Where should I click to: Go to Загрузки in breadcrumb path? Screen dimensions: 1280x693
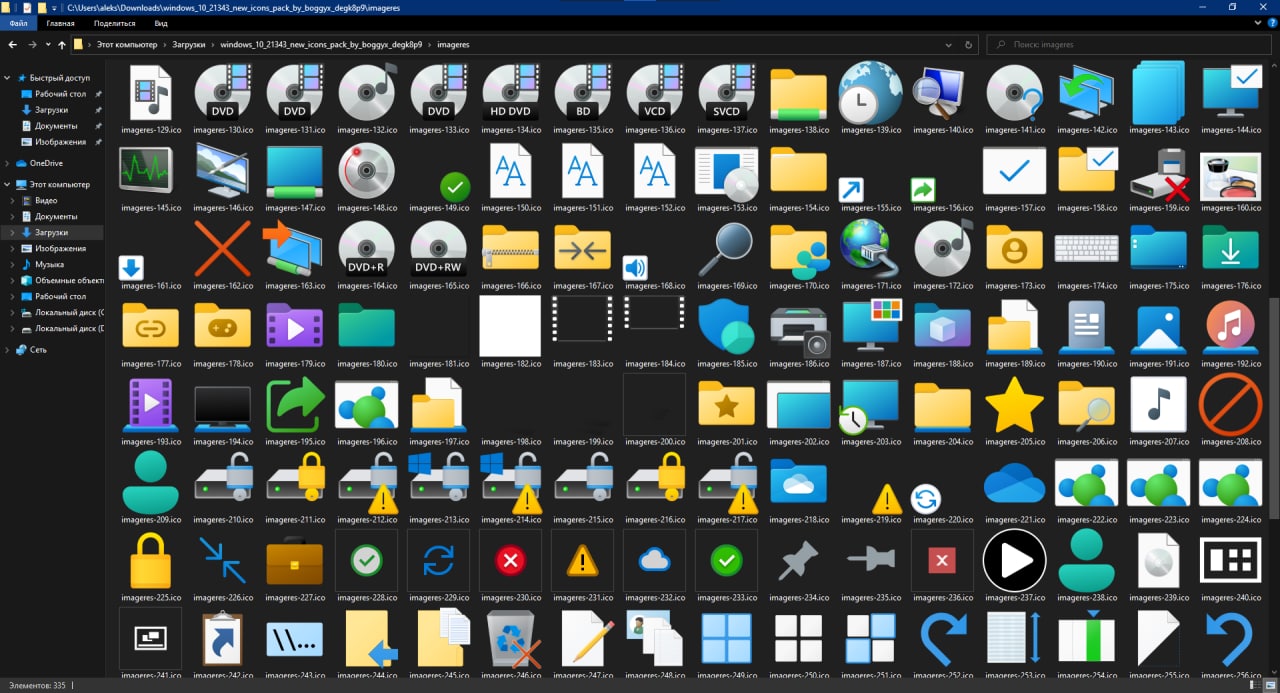pos(187,45)
